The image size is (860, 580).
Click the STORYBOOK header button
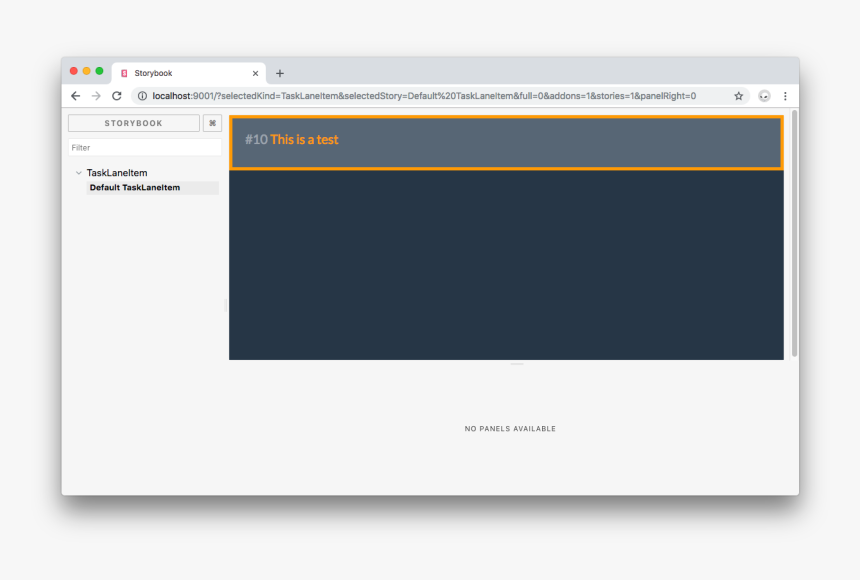tap(133, 123)
